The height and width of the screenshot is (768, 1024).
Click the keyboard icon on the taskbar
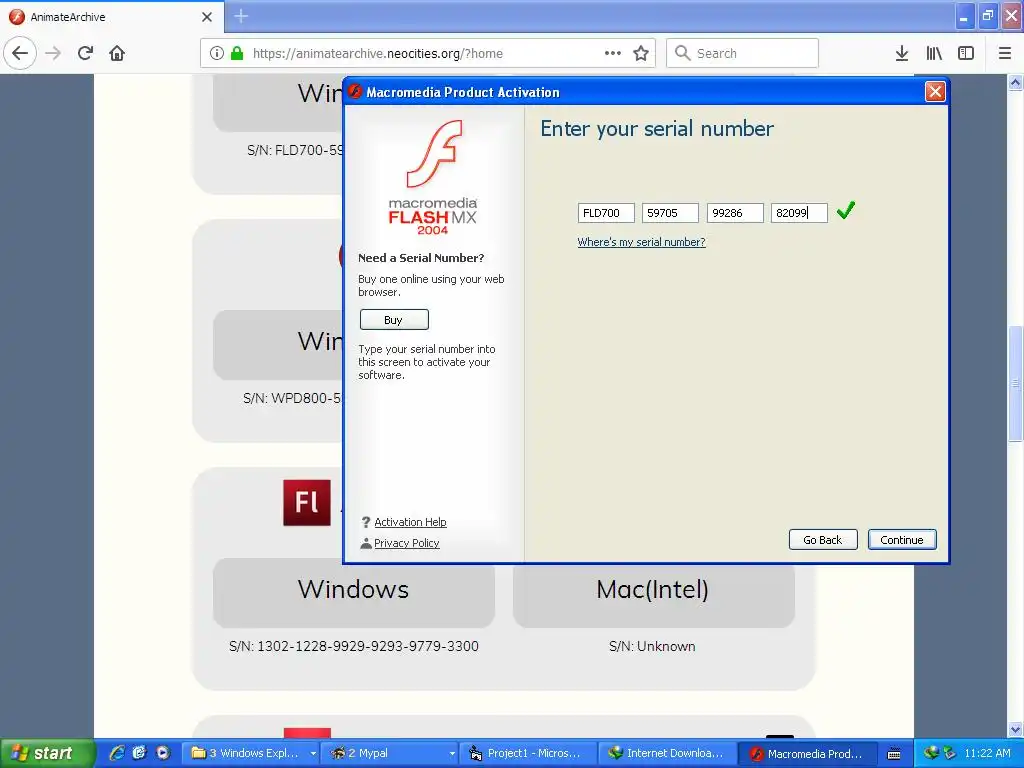coord(894,754)
